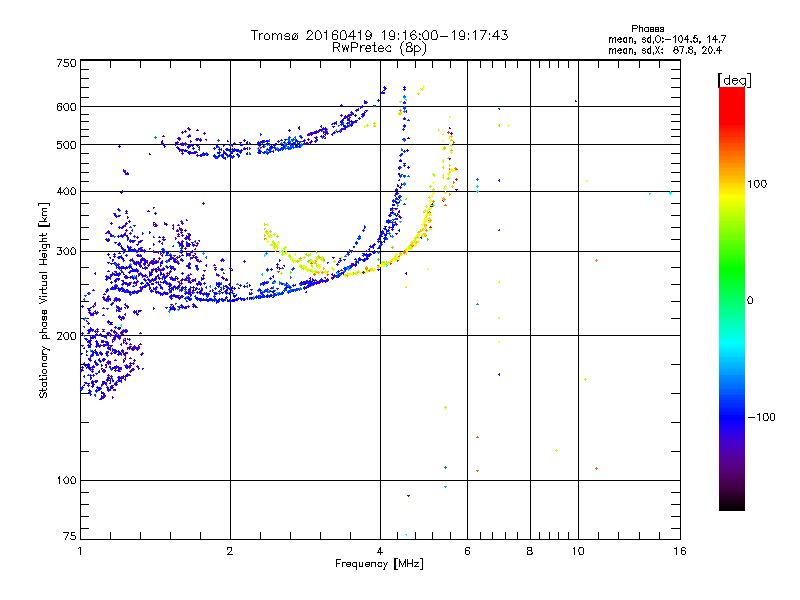
Task: Click the '4' x-axis tick label
Action: coord(380,551)
